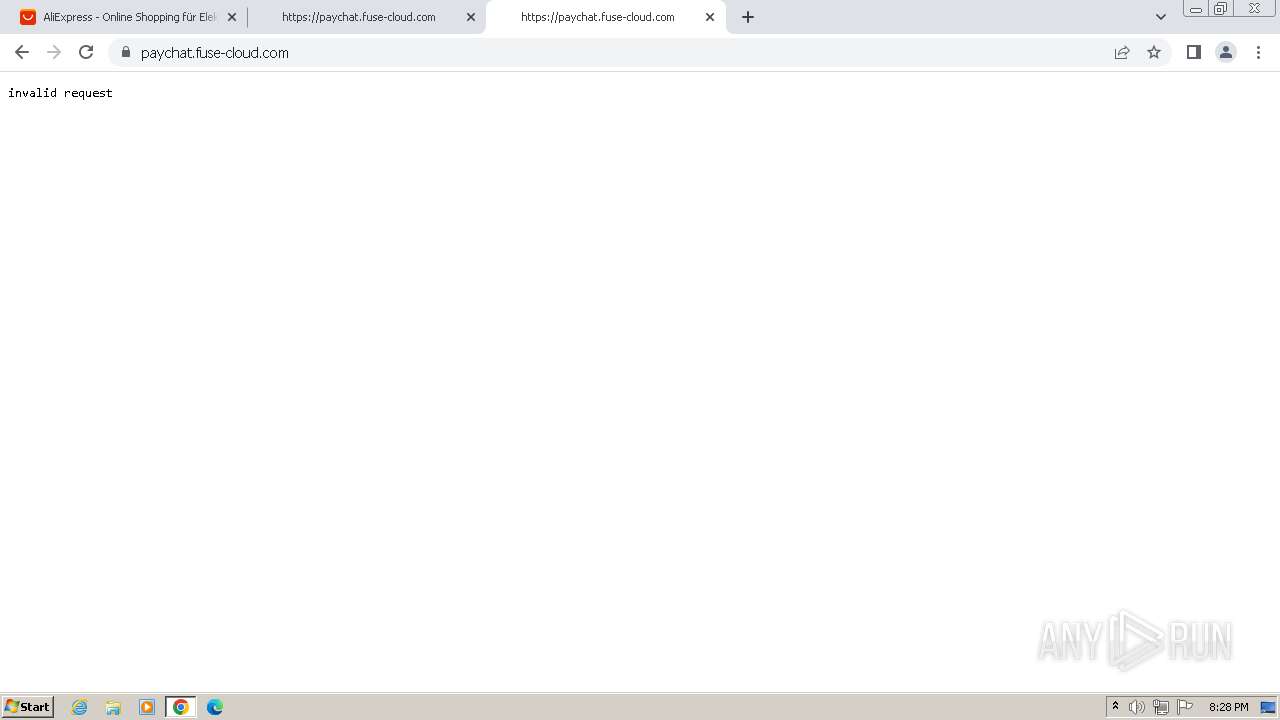Minimize the Chrome window
The height and width of the screenshot is (720, 1280).
(1195, 9)
